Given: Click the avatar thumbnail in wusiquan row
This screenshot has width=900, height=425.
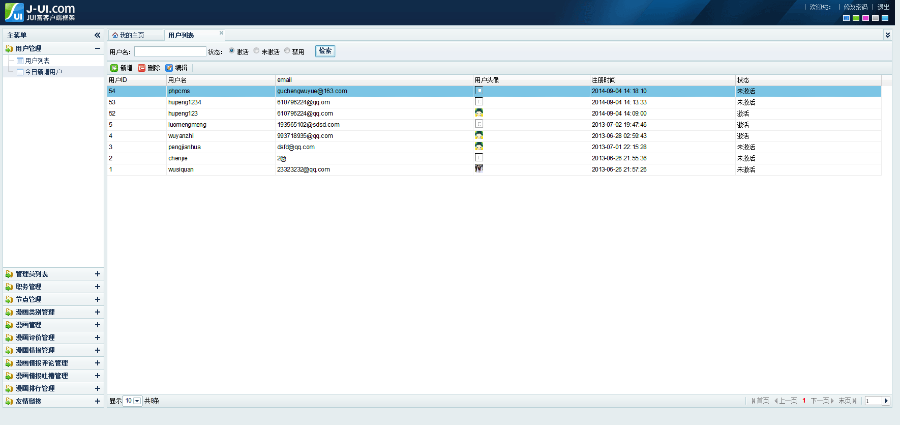Looking at the screenshot, I should (x=479, y=169).
